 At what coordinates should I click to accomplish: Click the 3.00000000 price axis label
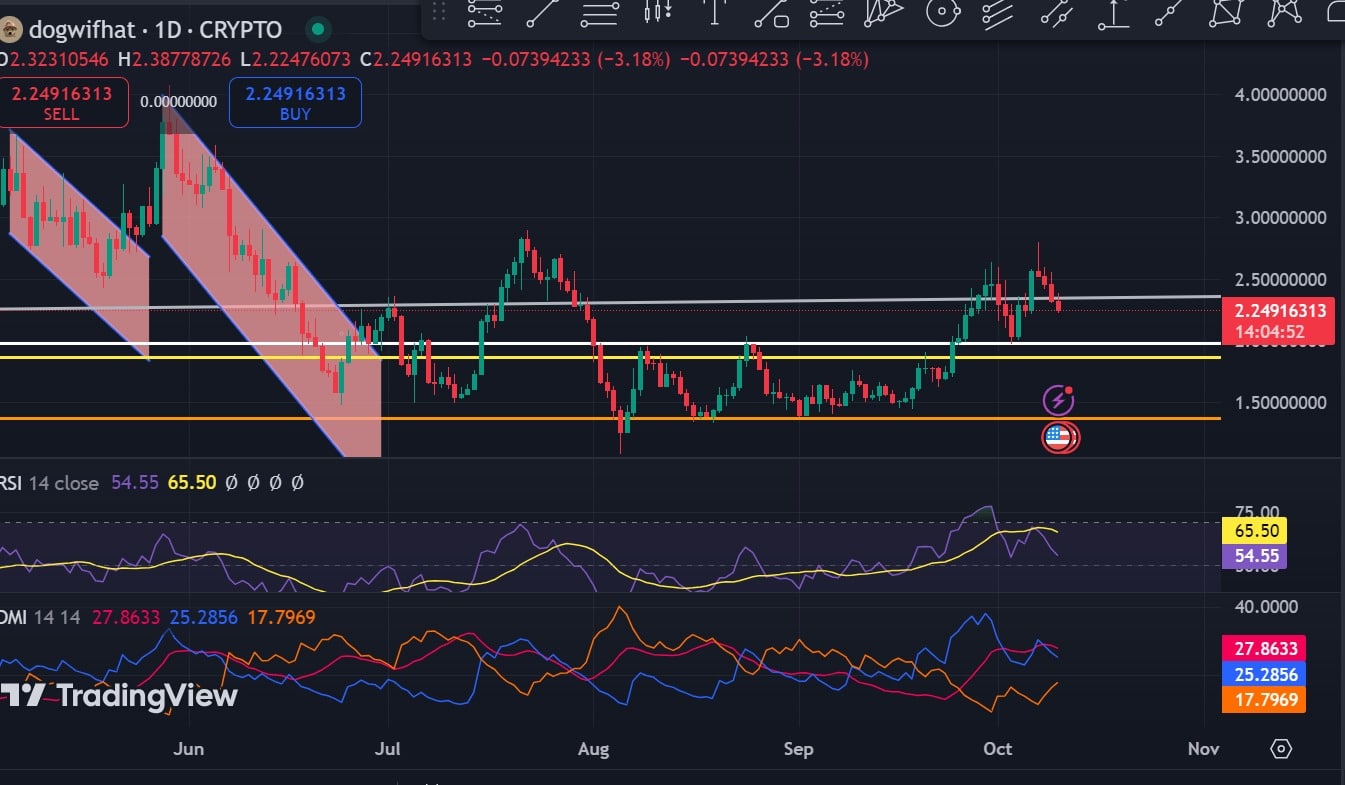click(1280, 218)
